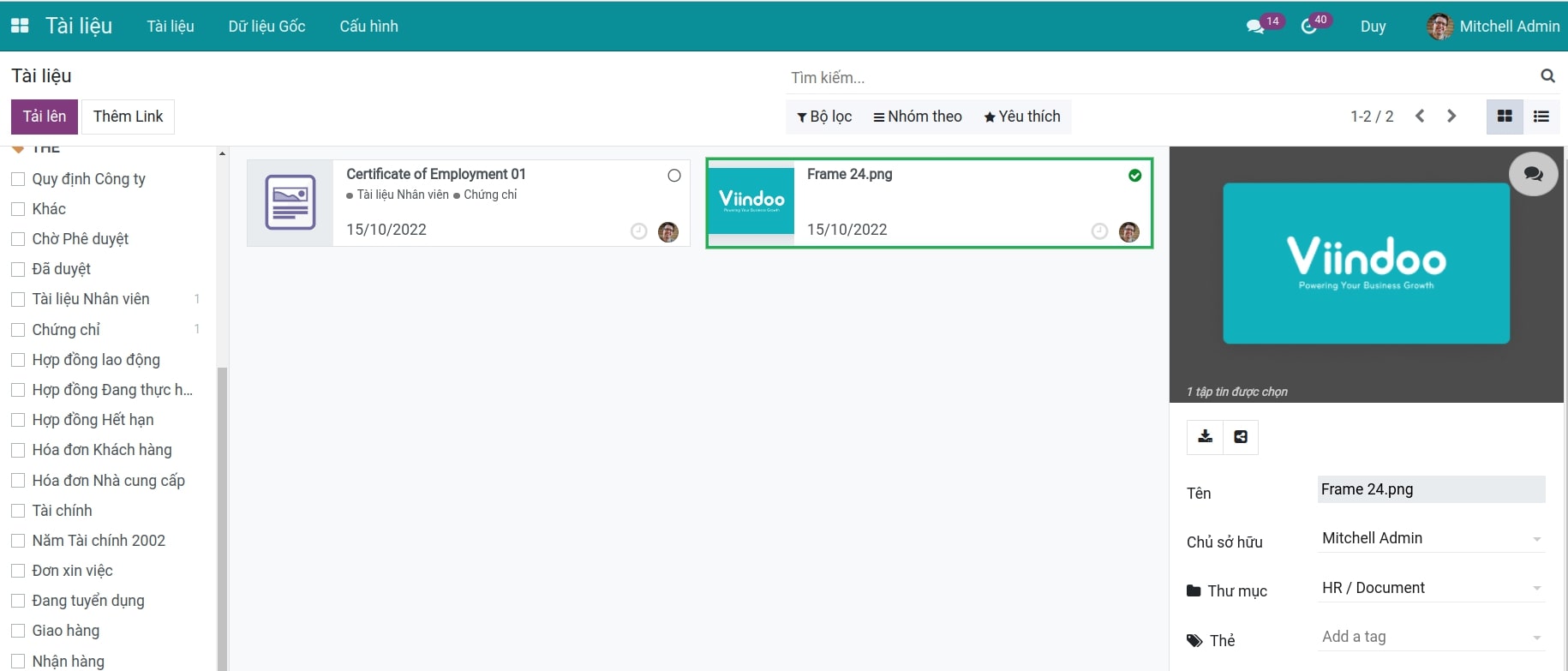The image size is (1568, 671).
Task: Open chatter panel in the preview
Action: (x=1533, y=174)
